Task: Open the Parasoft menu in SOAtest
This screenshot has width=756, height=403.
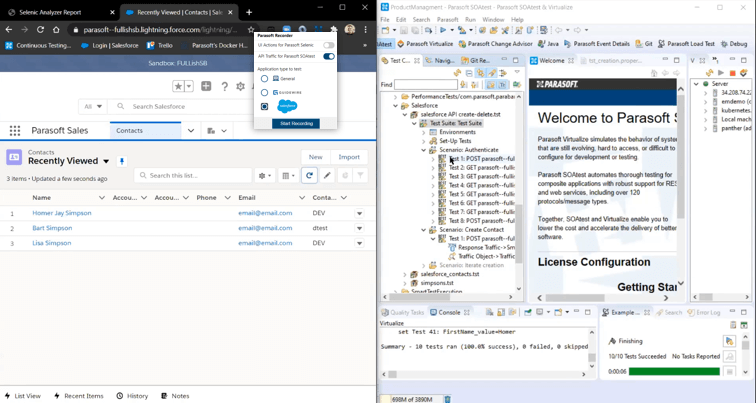Action: pos(447,20)
